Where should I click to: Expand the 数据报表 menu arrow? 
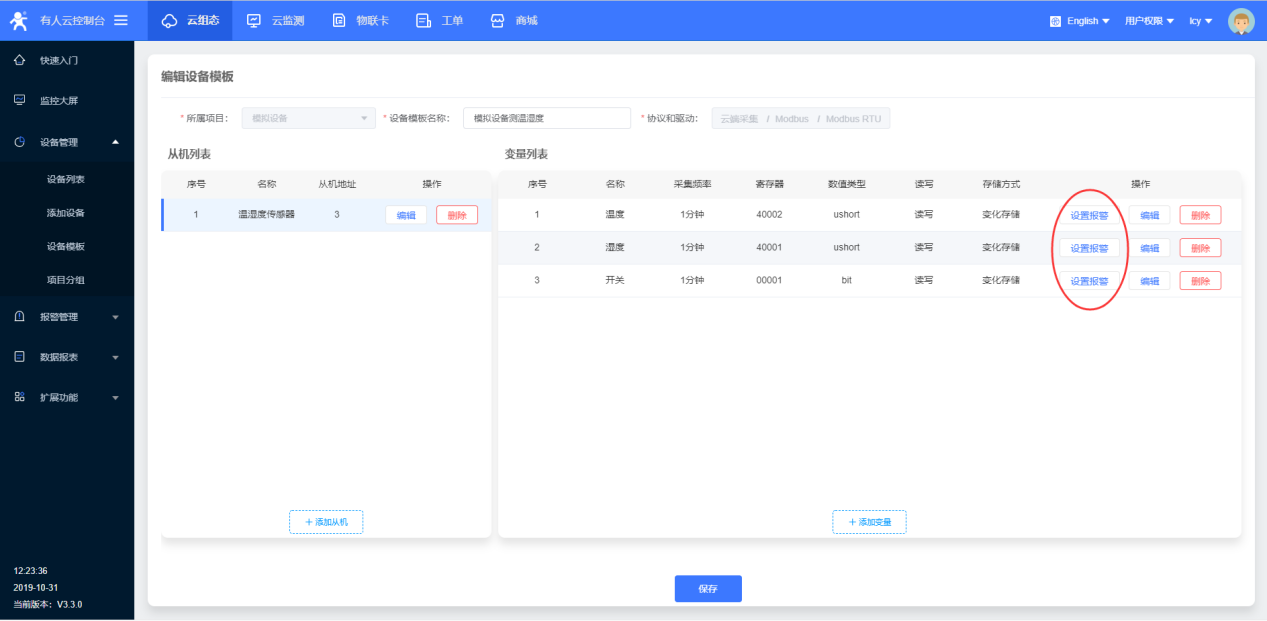point(115,357)
